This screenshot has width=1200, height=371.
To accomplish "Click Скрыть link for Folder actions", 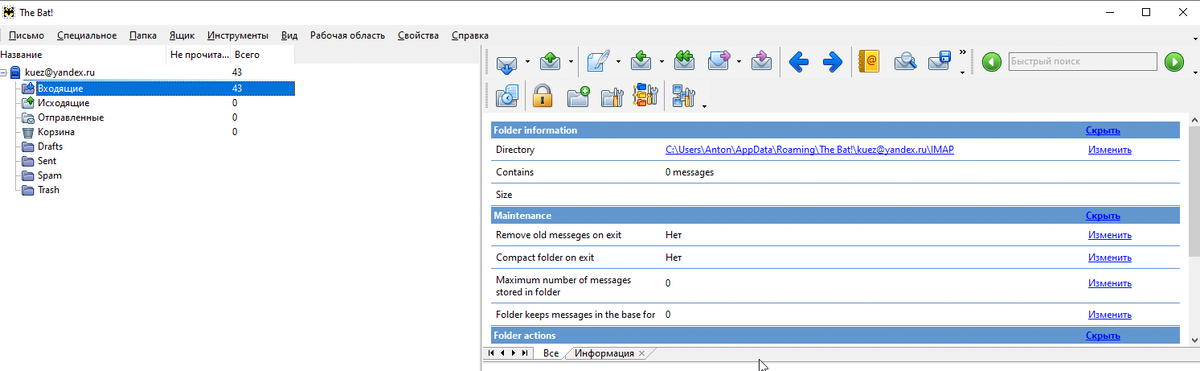I will pyautogui.click(x=1103, y=336).
